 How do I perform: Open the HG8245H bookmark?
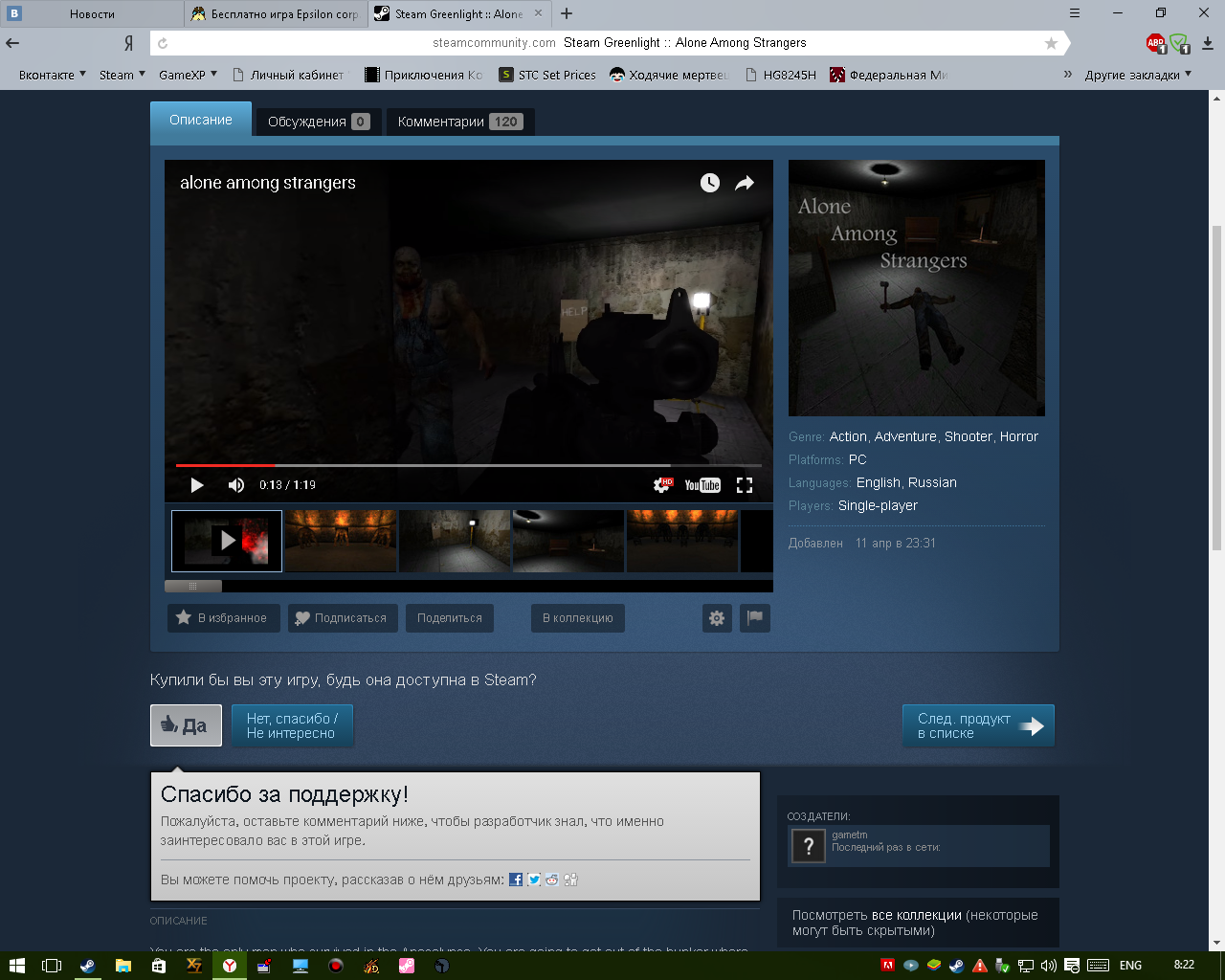(780, 75)
